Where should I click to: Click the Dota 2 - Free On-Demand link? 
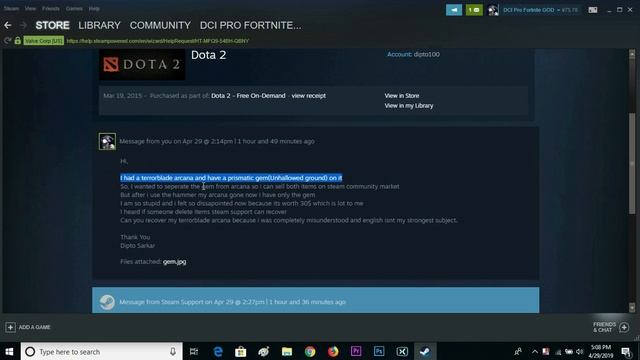pos(248,96)
